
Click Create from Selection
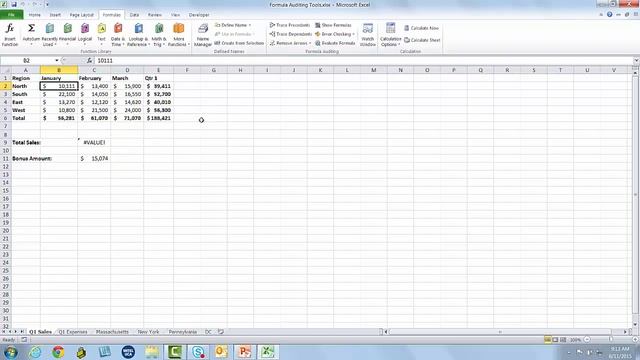(239, 43)
